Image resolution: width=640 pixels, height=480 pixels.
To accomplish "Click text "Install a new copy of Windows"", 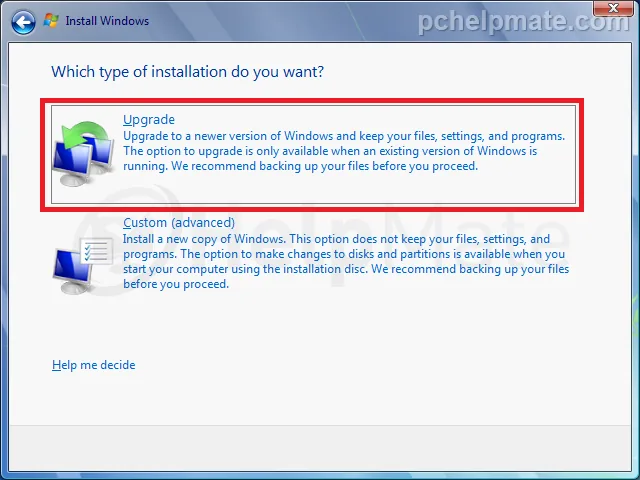I will pyautogui.click(x=203, y=239).
